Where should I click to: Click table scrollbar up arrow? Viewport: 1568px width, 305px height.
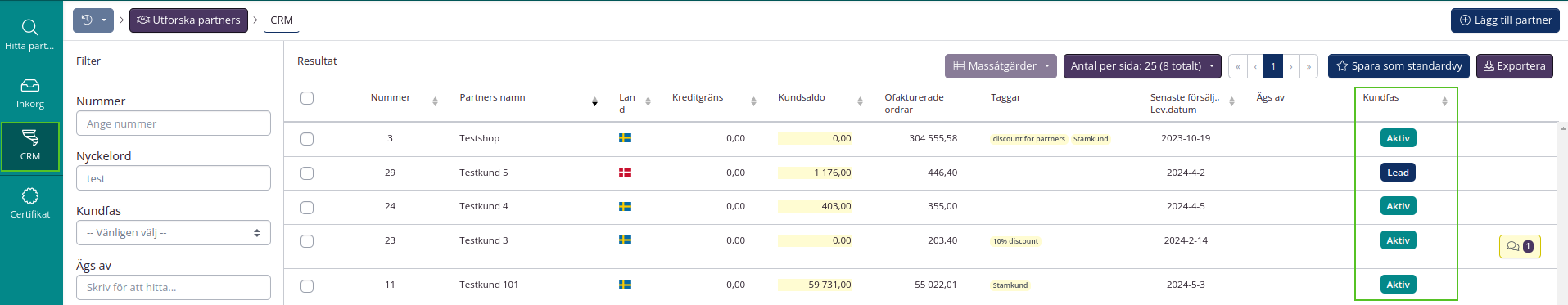coord(1563,128)
